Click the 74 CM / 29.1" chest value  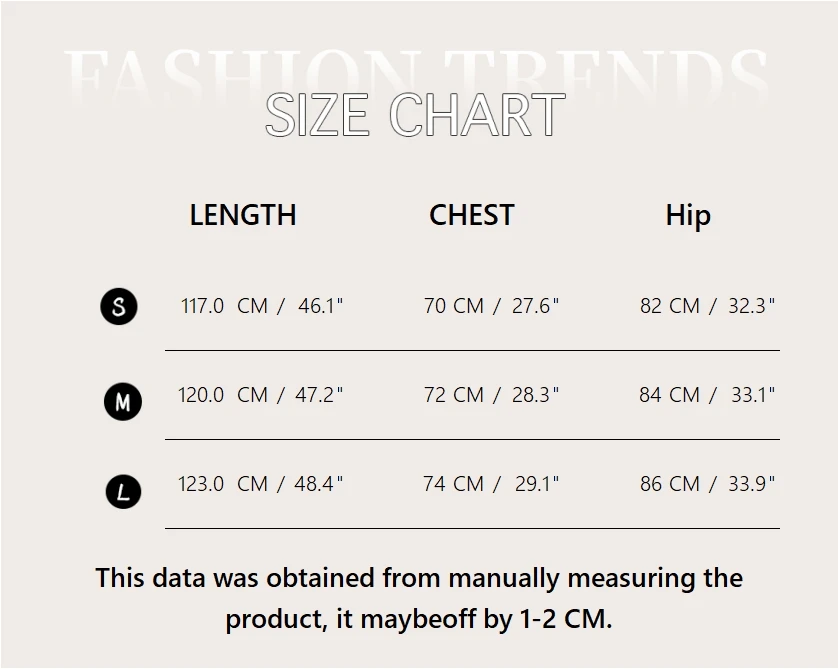pos(491,484)
